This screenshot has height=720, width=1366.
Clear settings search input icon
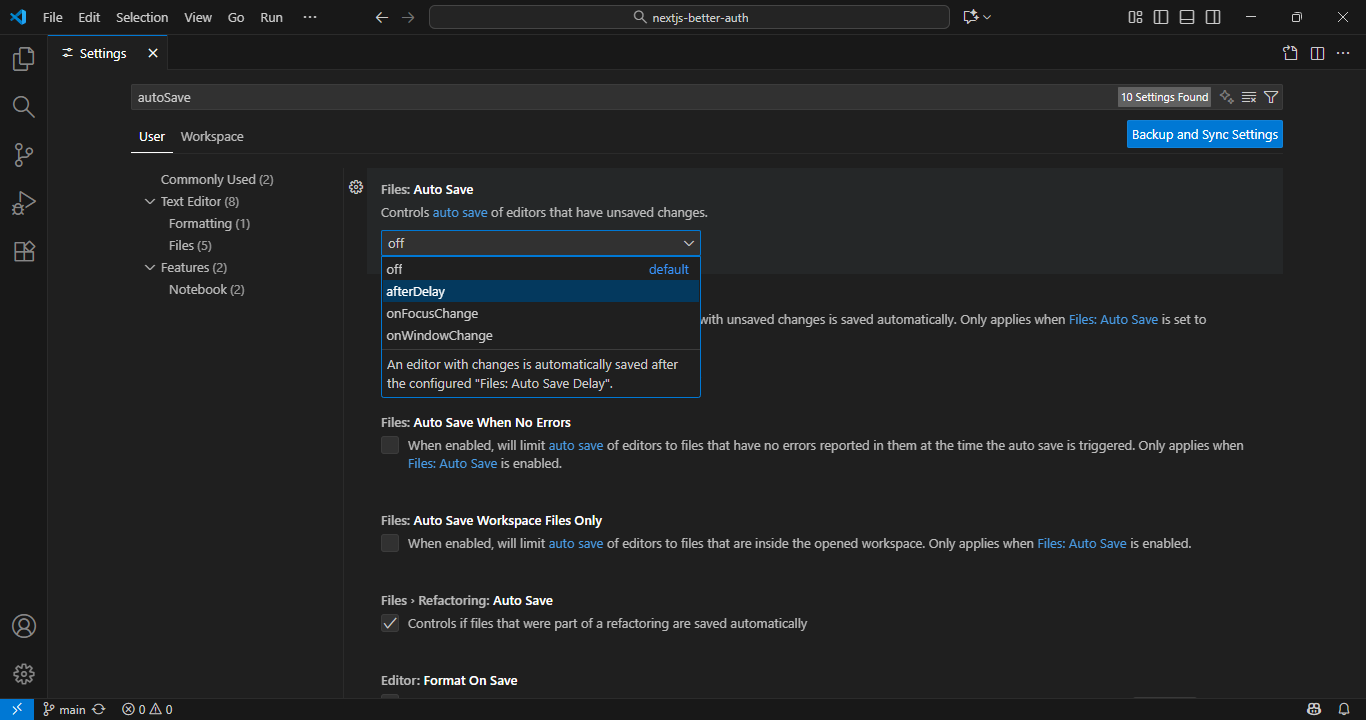pos(1249,97)
